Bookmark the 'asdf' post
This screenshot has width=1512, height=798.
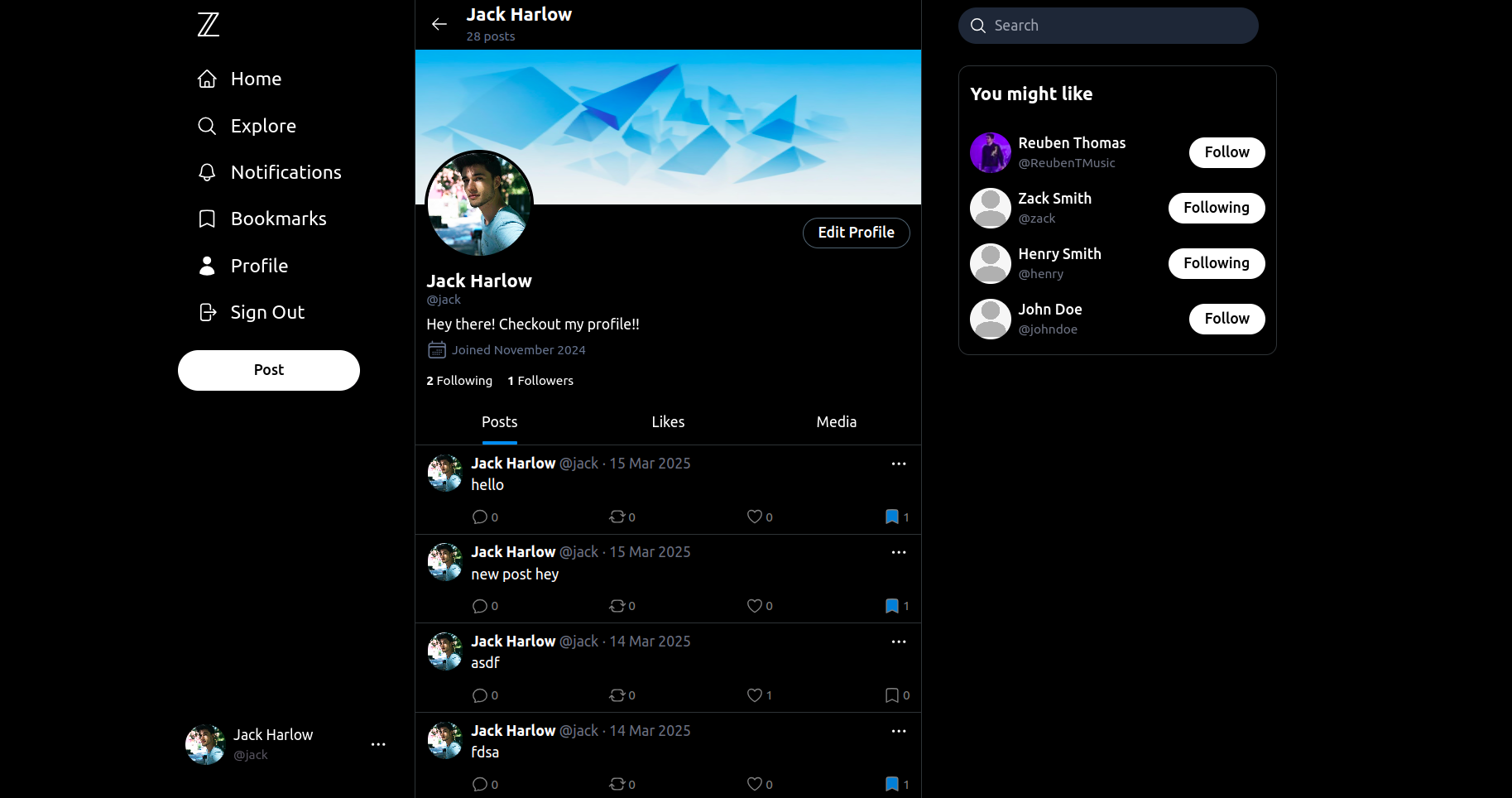pos(891,695)
